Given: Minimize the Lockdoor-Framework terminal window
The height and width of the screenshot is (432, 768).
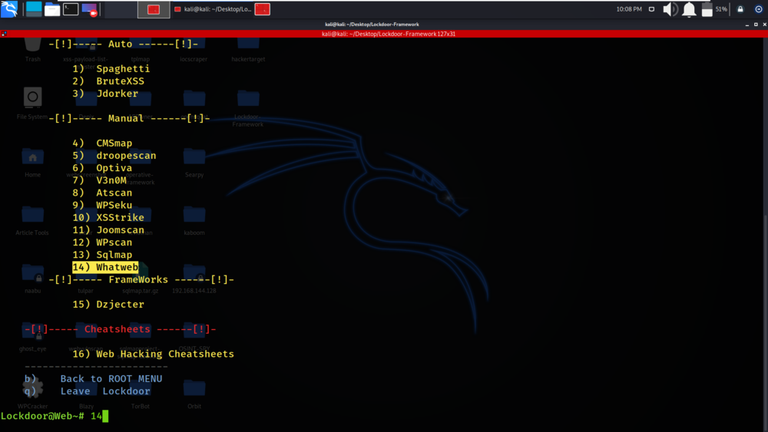Looking at the screenshot, I should coord(747,24).
